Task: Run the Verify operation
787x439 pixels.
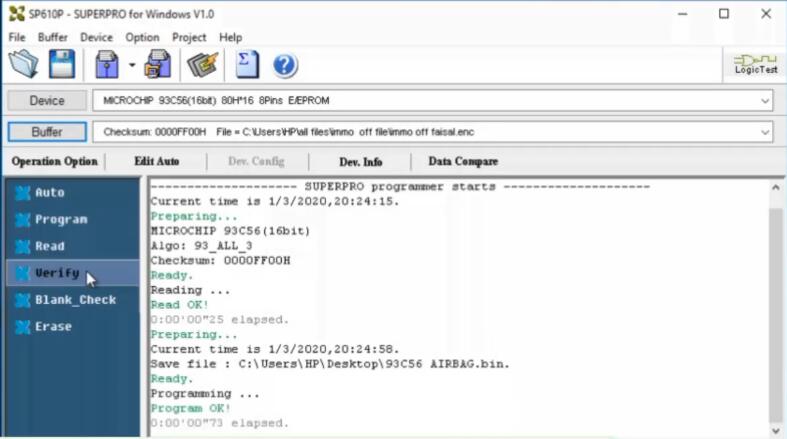Action: click(x=73, y=273)
